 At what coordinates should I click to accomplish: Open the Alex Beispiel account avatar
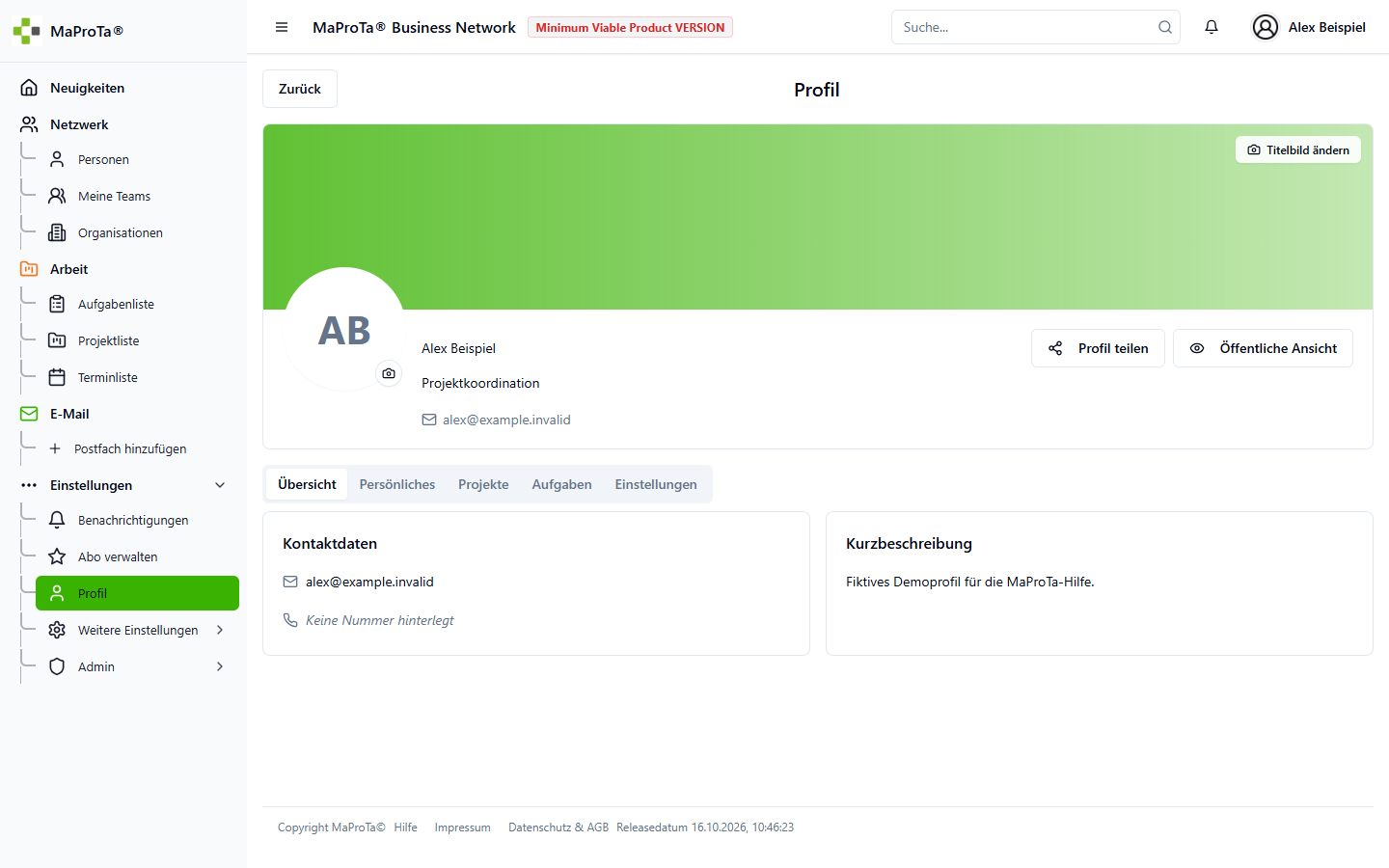1266,27
